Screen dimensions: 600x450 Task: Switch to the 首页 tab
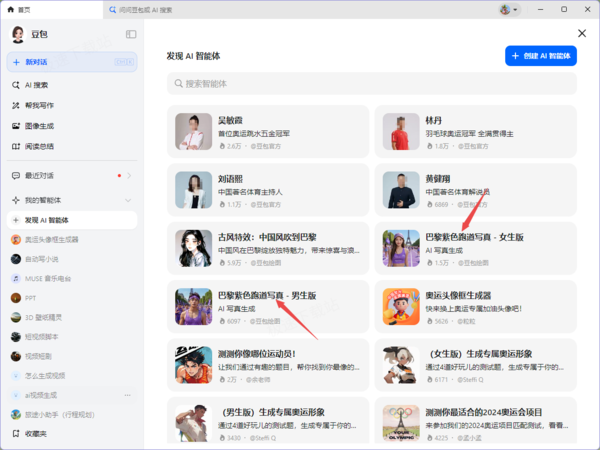[x=52, y=10]
